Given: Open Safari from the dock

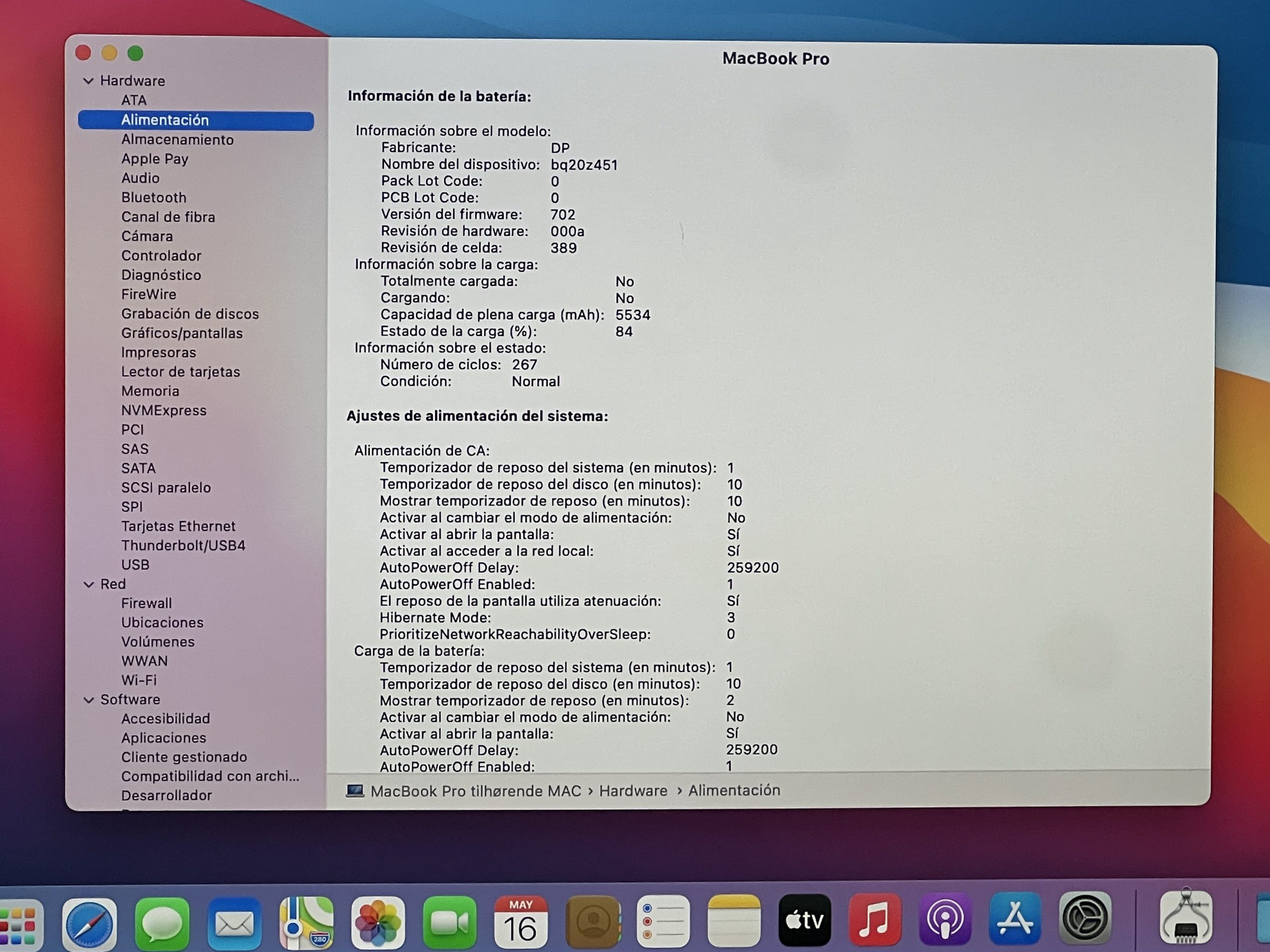Looking at the screenshot, I should 89,923.
